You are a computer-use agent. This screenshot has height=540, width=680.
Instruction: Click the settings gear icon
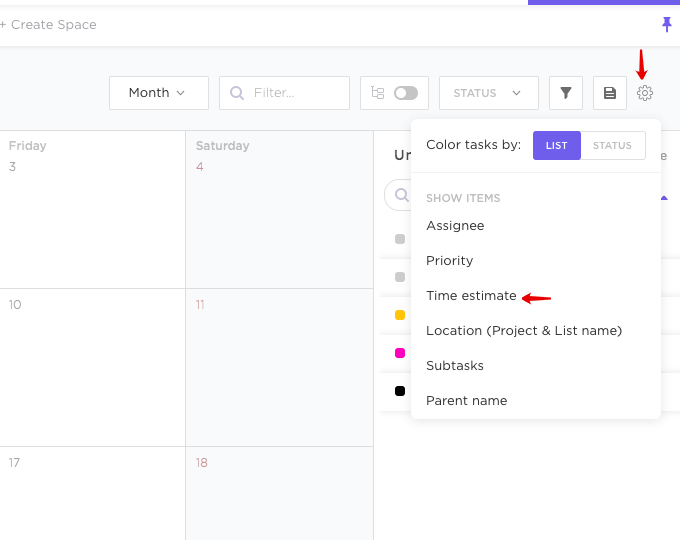coord(645,93)
